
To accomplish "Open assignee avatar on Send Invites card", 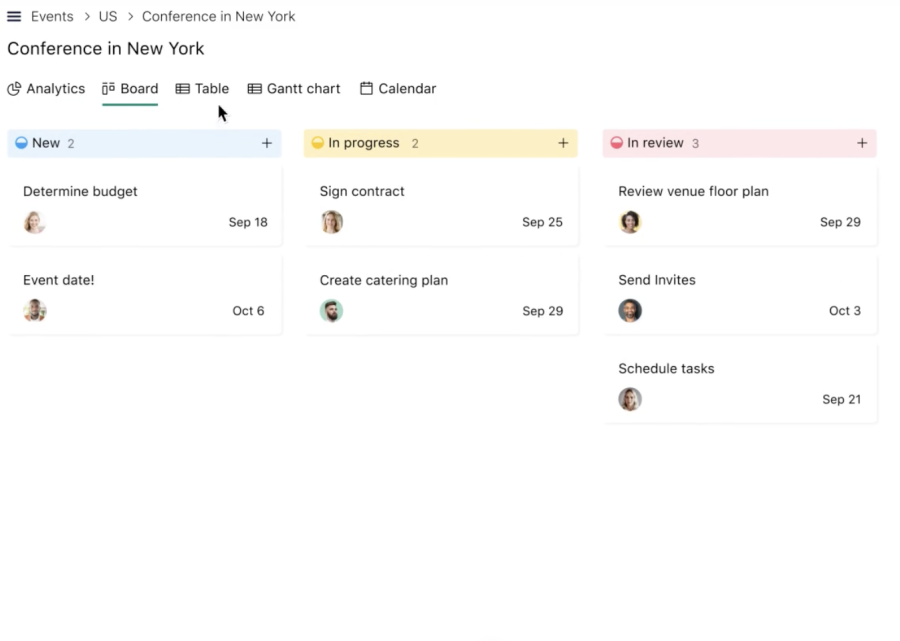I will (630, 310).
